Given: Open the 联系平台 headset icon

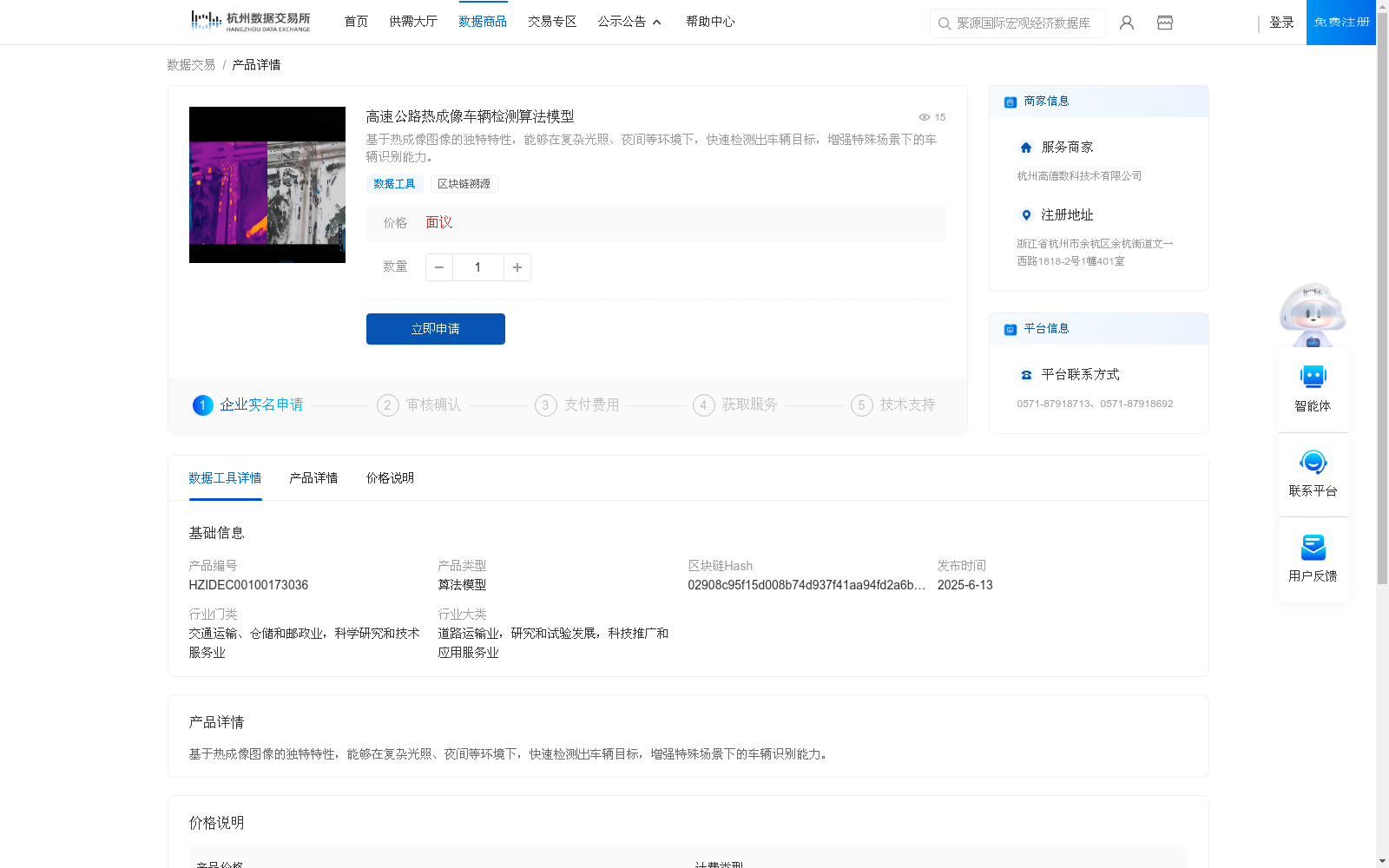Looking at the screenshot, I should [x=1313, y=462].
